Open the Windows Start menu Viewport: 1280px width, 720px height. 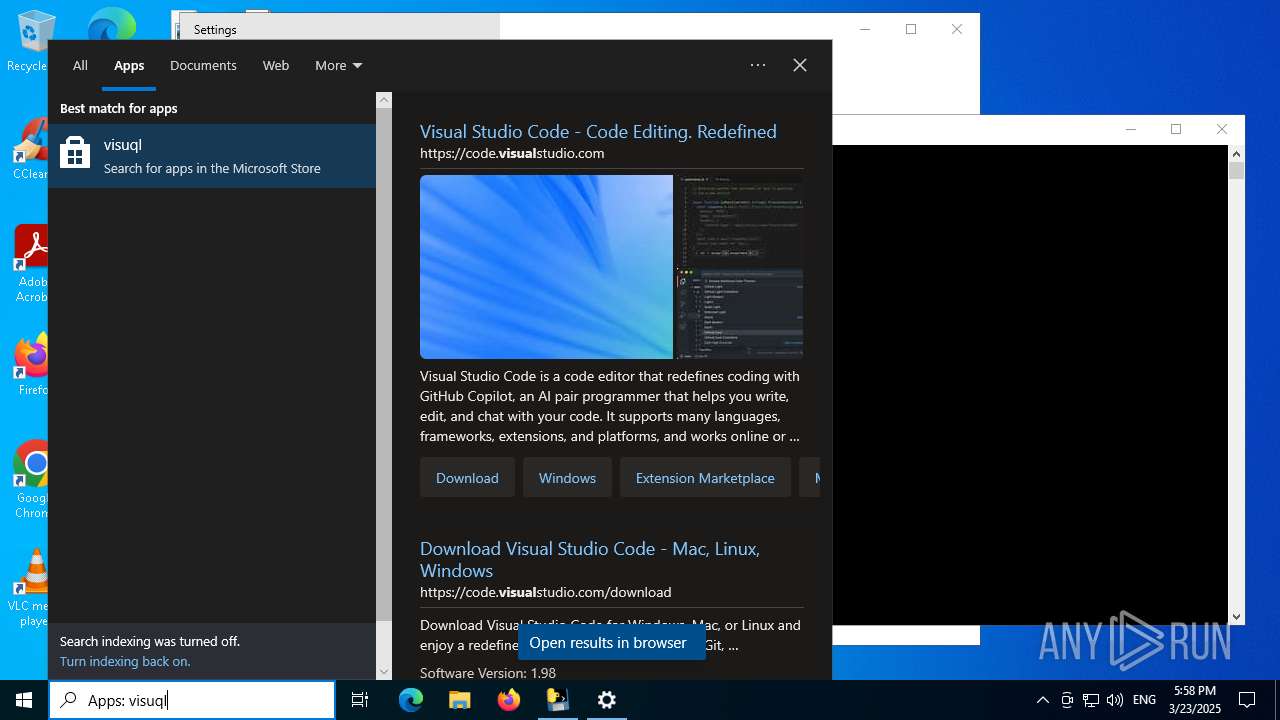24,700
